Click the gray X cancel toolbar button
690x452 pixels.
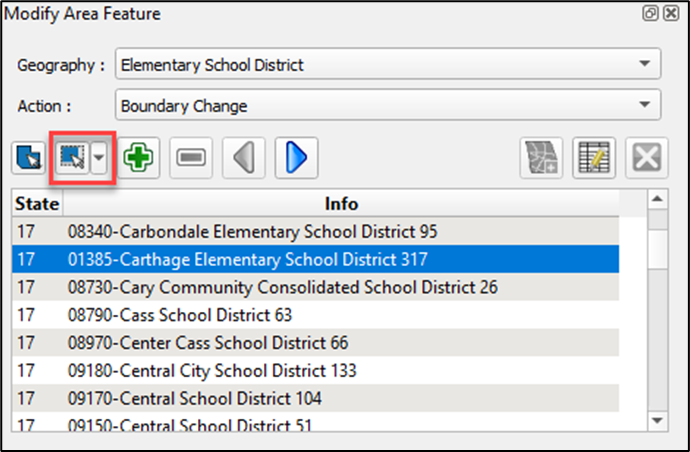click(646, 158)
